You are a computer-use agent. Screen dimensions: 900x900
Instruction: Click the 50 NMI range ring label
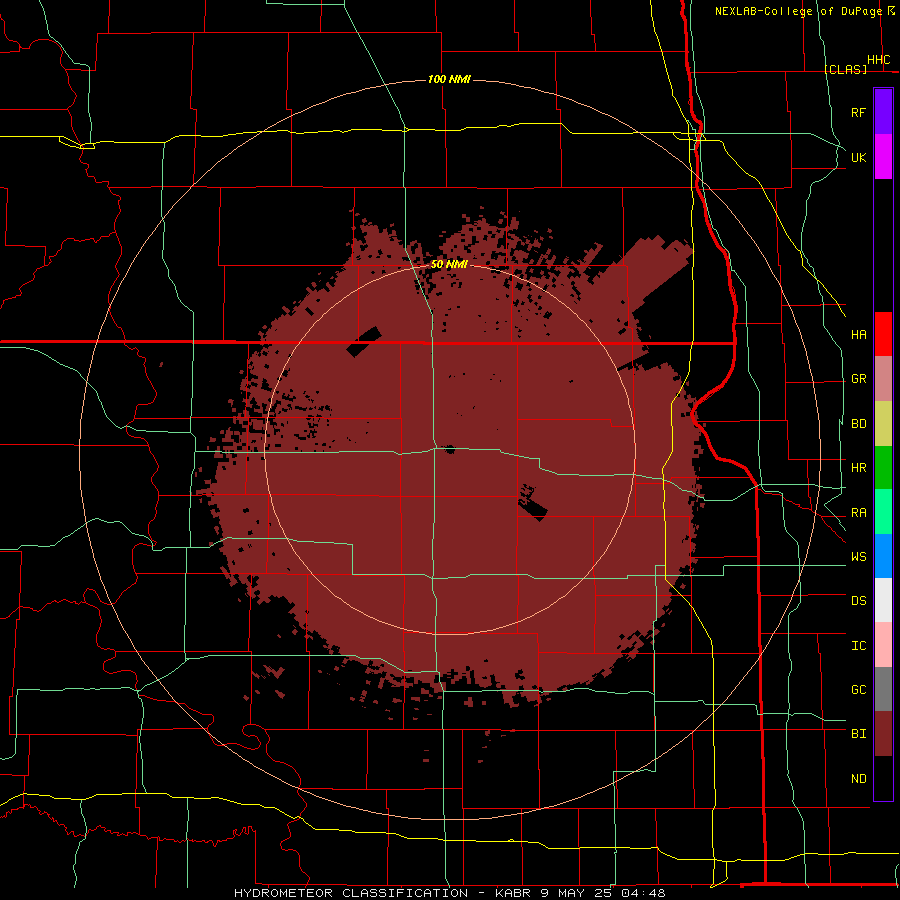click(449, 264)
